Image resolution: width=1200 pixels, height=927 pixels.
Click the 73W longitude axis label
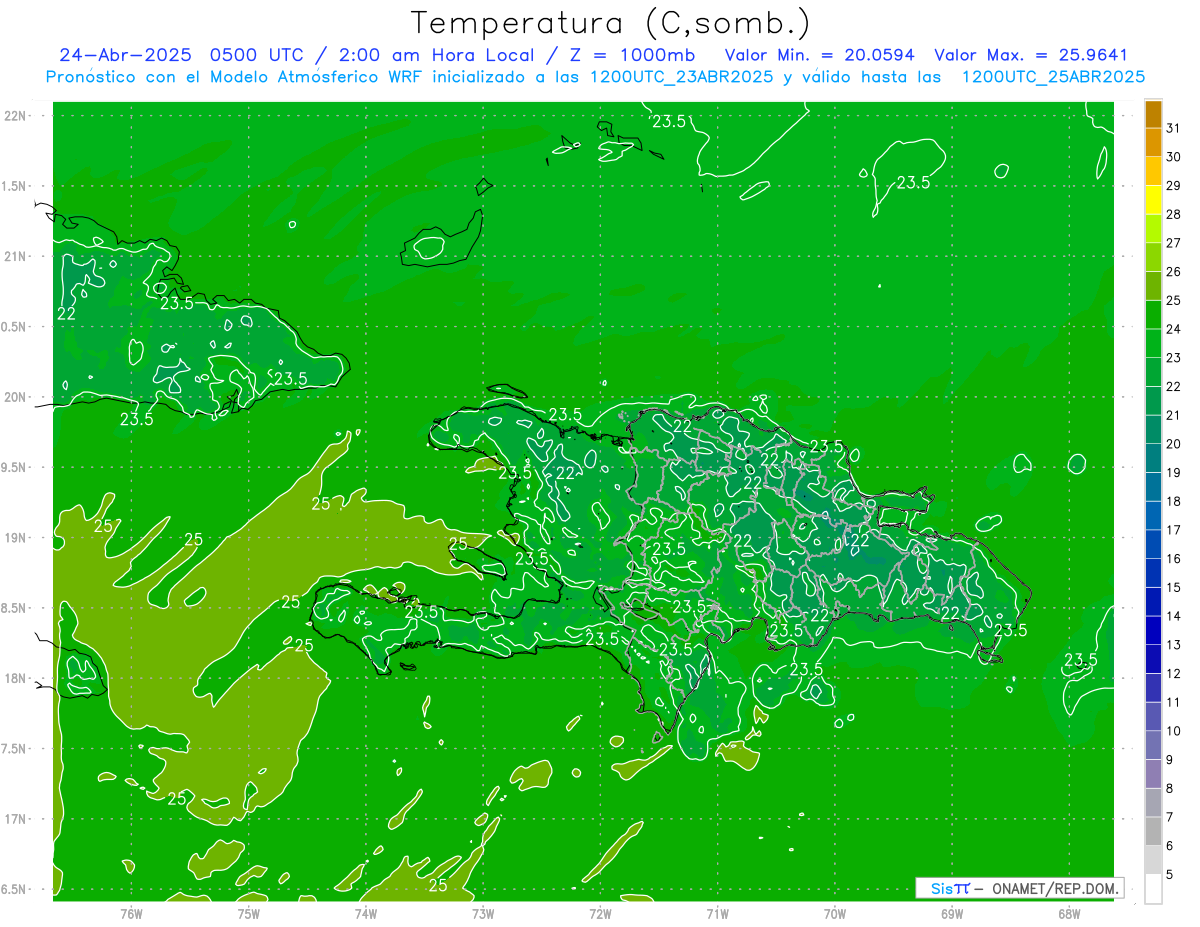[x=483, y=913]
